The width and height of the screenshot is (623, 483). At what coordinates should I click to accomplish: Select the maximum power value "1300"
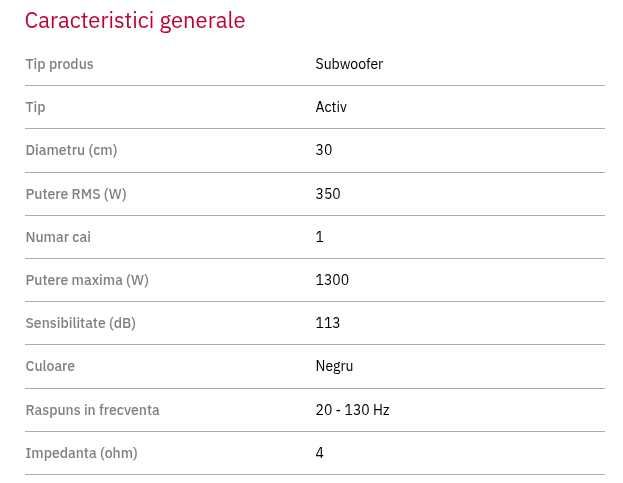[x=332, y=280]
